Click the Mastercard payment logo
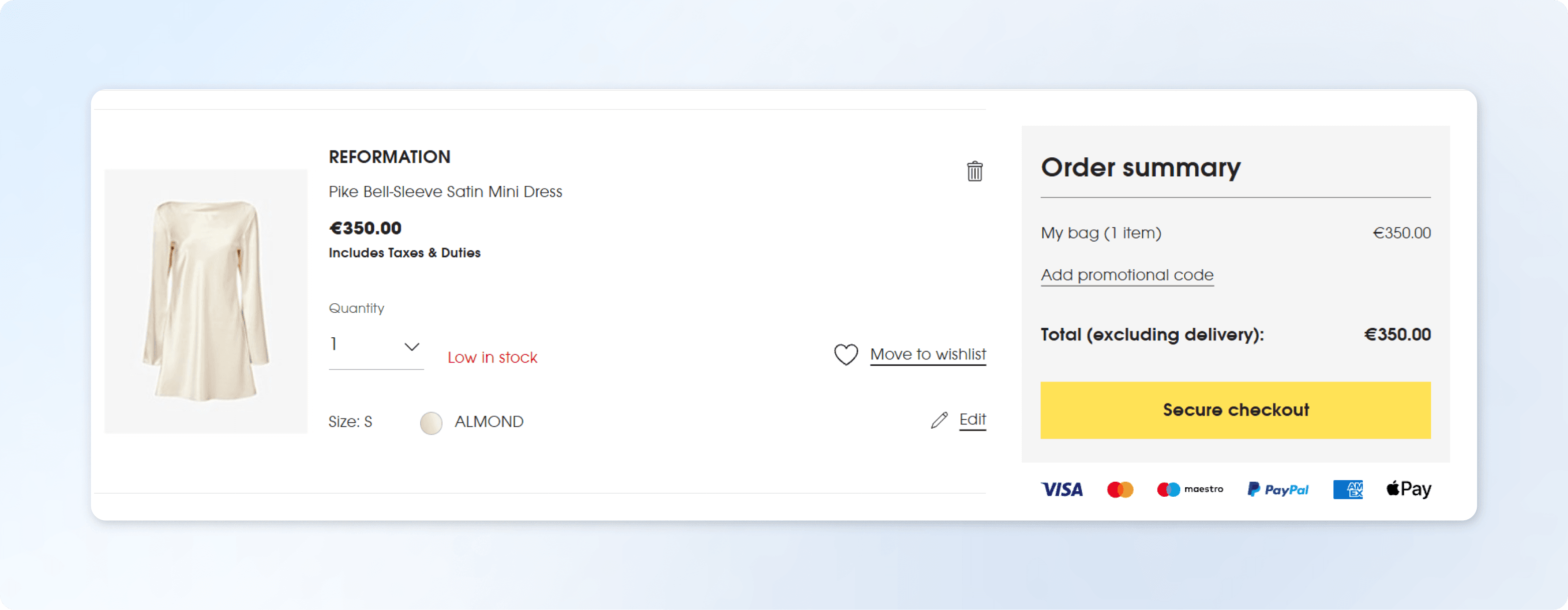Screen dimensions: 1568x610 [x=1120, y=490]
